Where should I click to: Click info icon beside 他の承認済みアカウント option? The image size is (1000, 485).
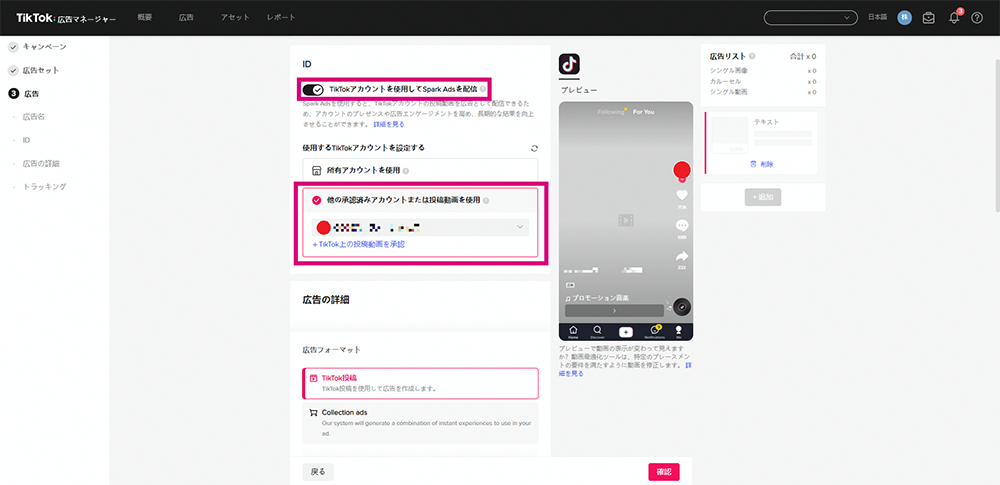coord(486,200)
